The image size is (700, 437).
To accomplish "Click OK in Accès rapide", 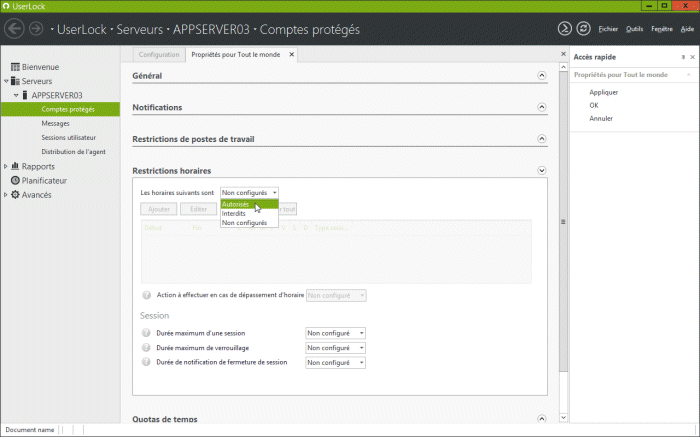I will click(594, 105).
